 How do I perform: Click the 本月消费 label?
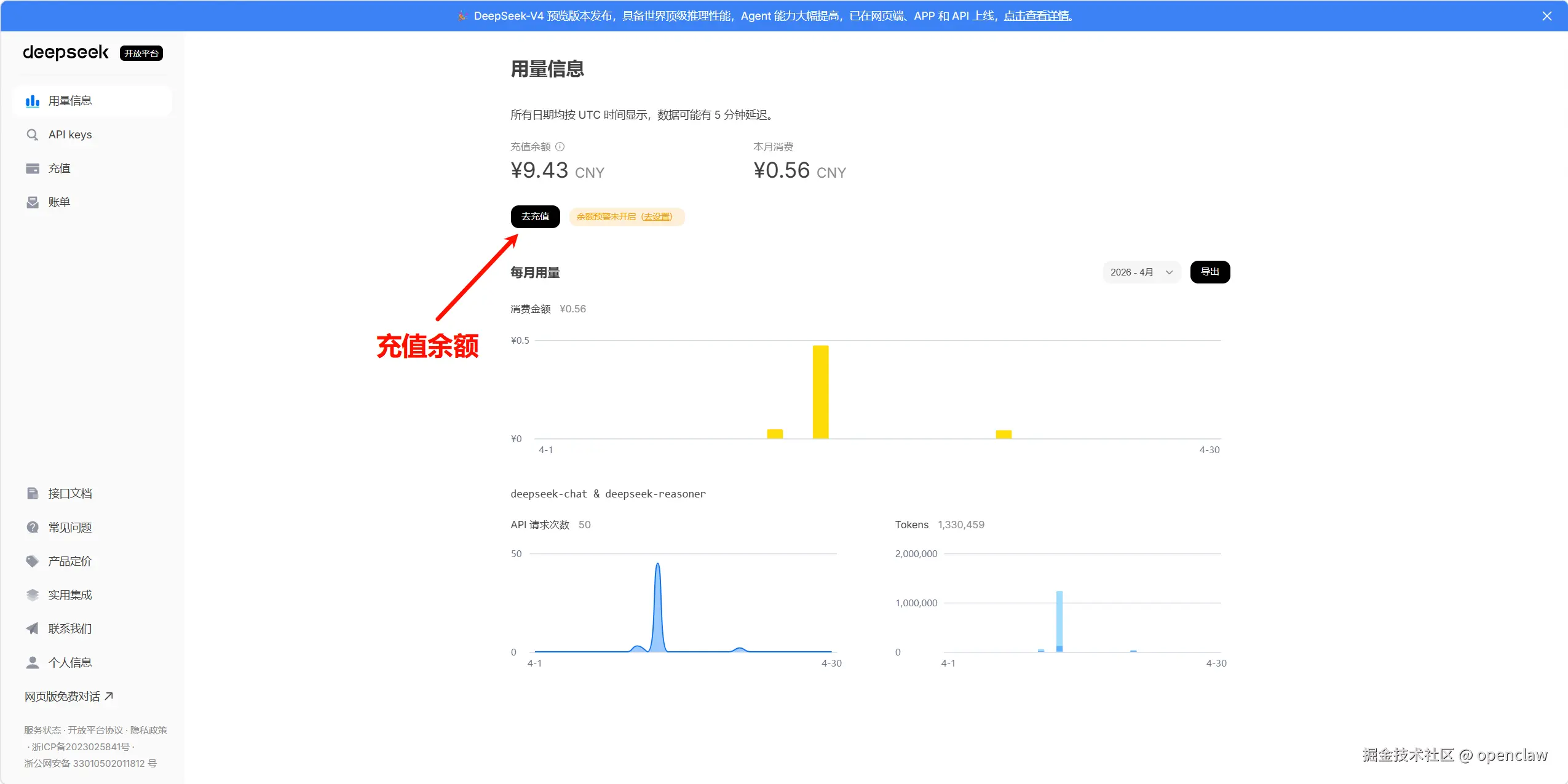tap(773, 146)
